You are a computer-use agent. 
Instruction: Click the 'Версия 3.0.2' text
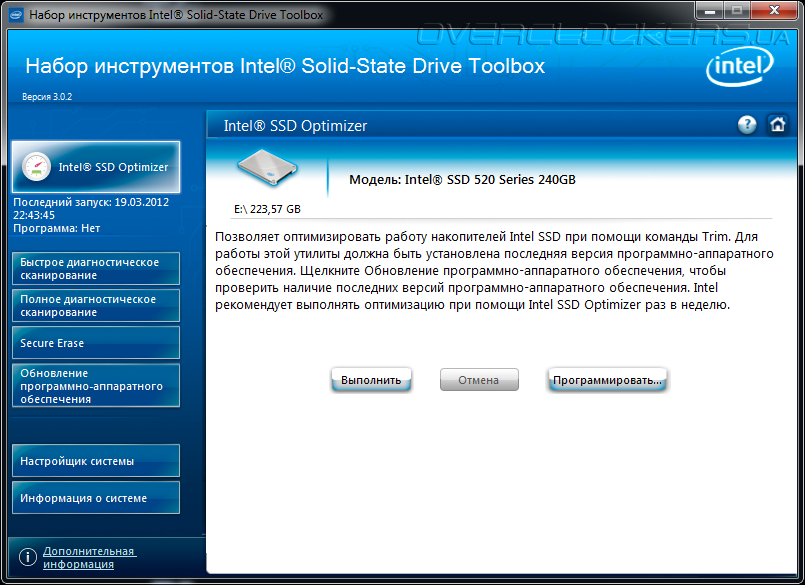(x=47, y=97)
